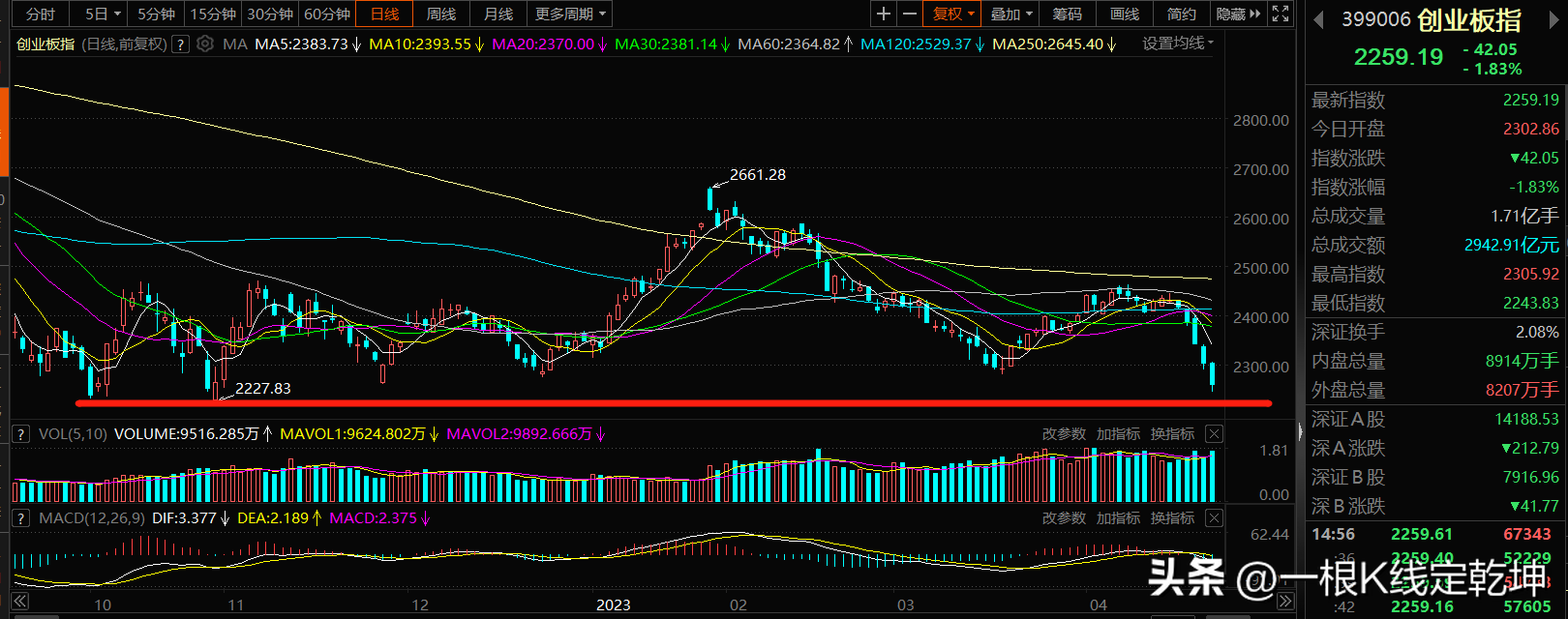Click 改参数 in the VOL panel
This screenshot has height=619, width=1568.
(1064, 434)
